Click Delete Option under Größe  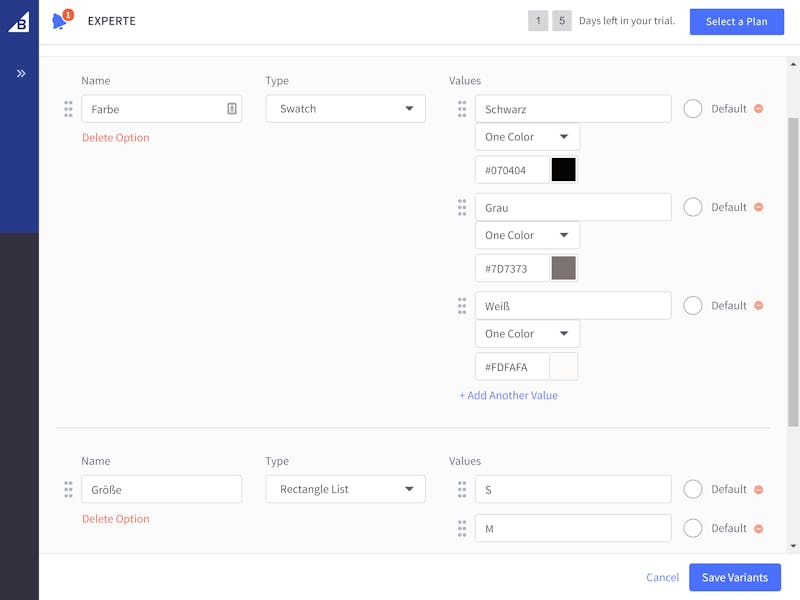point(116,519)
